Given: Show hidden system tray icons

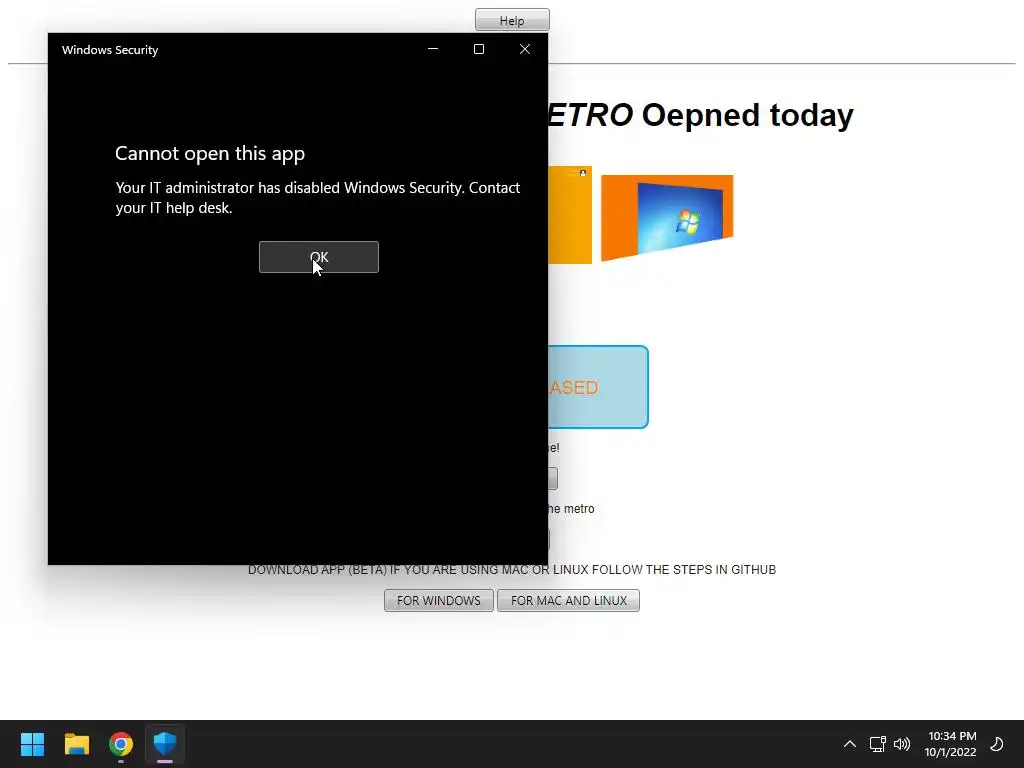Looking at the screenshot, I should coord(850,744).
